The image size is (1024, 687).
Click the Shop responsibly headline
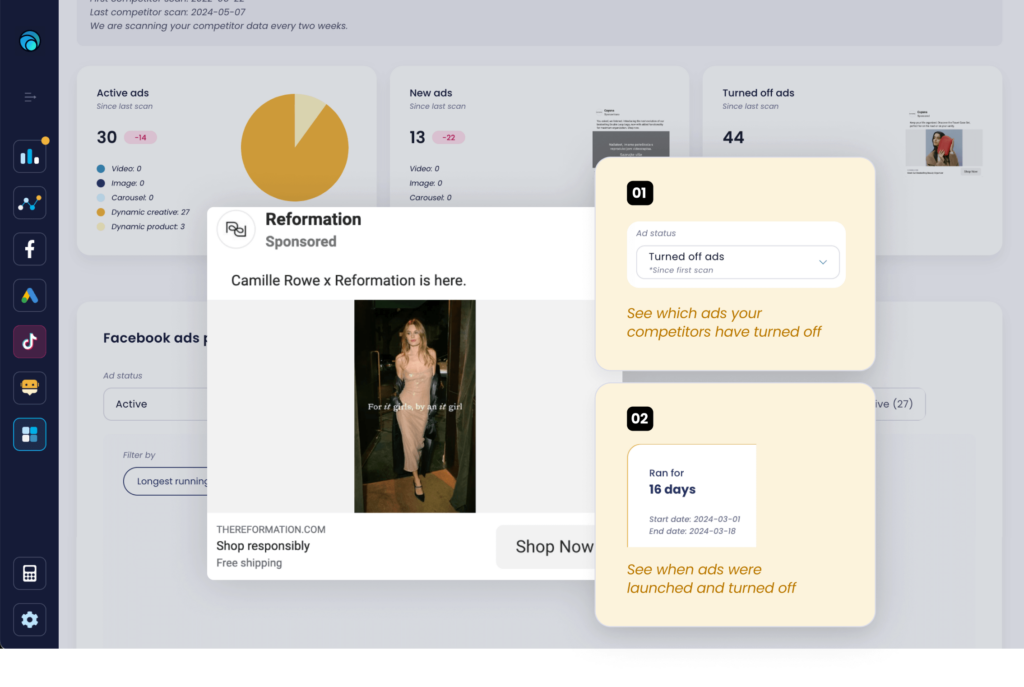point(263,546)
